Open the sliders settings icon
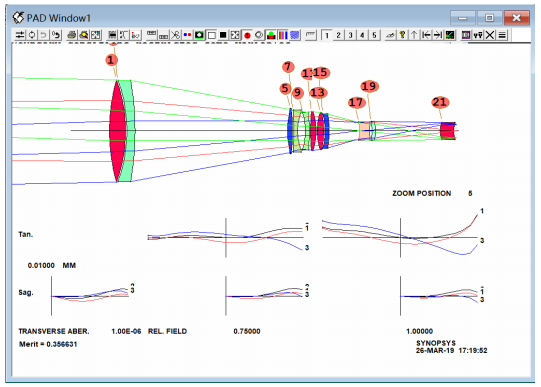Viewport: 541px width, 387px height. click(20, 35)
